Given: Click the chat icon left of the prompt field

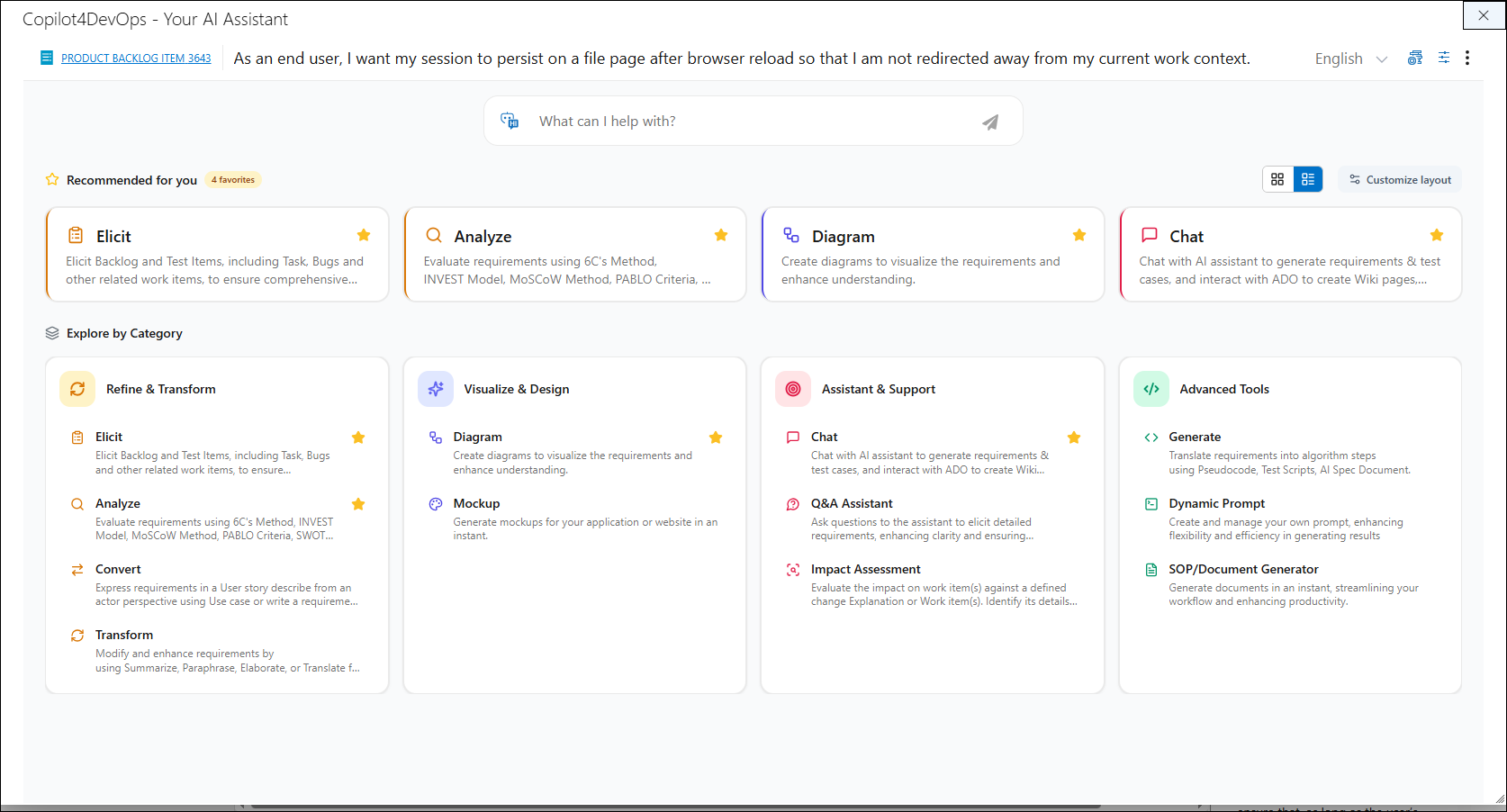Looking at the screenshot, I should click(510, 121).
